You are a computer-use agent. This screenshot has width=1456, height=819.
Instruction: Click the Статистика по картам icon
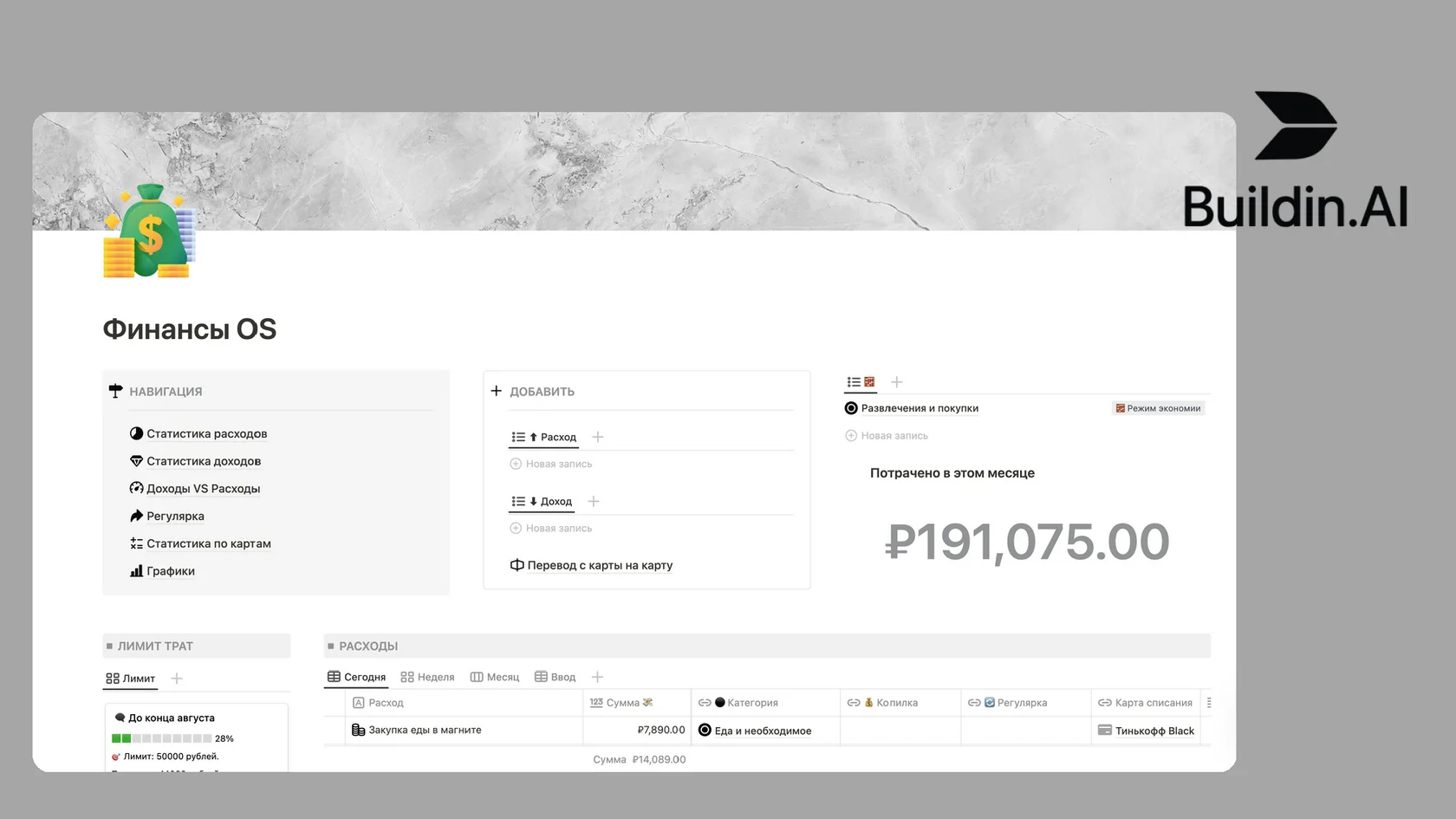[x=136, y=544]
